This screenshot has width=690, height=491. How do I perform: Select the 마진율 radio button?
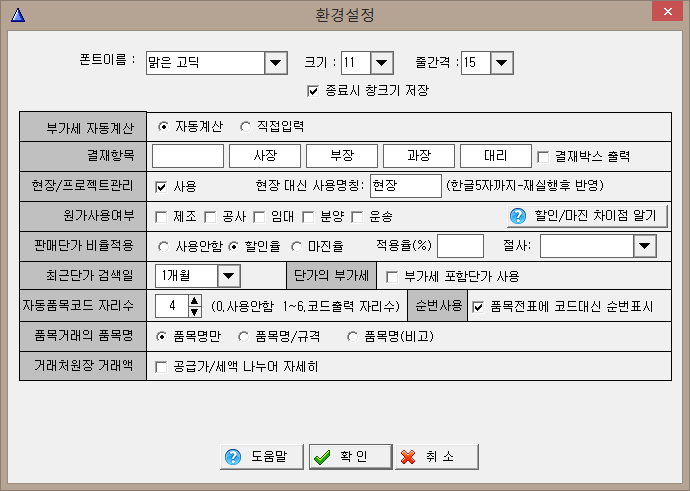[x=297, y=247]
